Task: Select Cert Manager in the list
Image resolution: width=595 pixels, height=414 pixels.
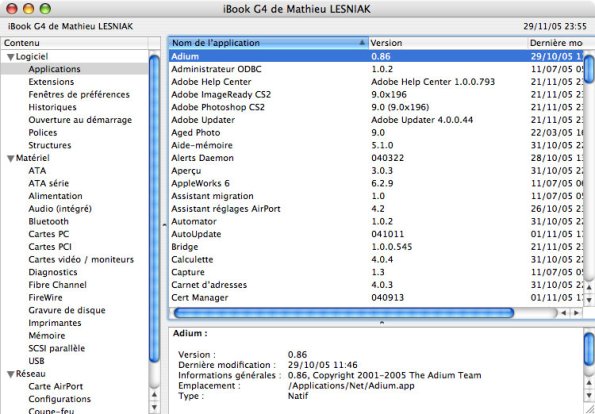Action: pos(376,298)
